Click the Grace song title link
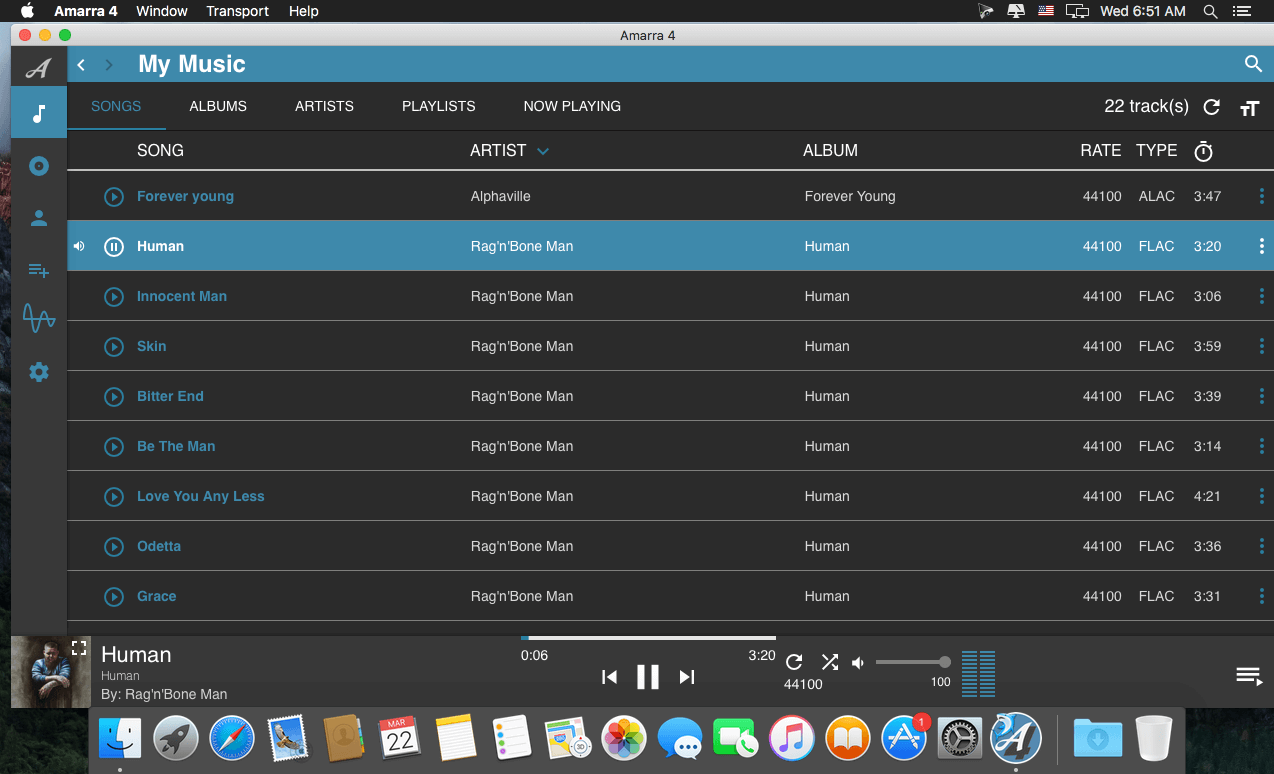The height and width of the screenshot is (774, 1274). click(x=156, y=596)
